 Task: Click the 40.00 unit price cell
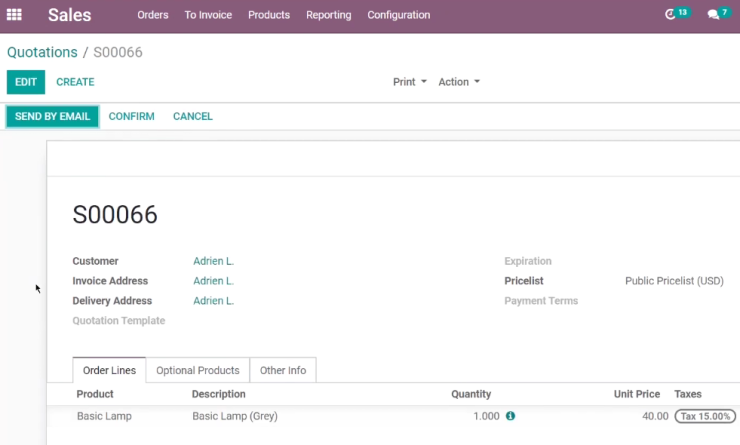tap(655, 416)
